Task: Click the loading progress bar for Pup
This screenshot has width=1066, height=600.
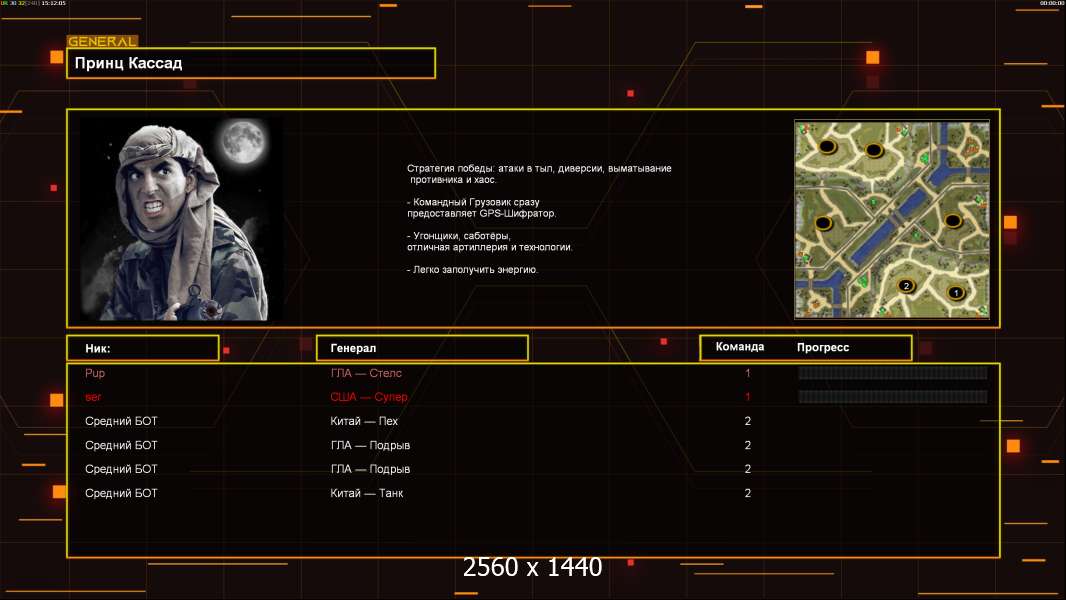Action: (892, 373)
